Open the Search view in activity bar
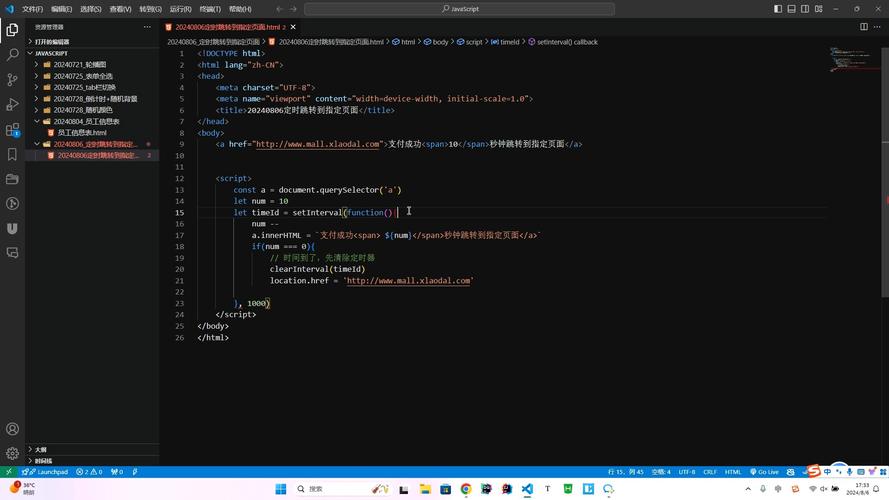 [x=12, y=55]
